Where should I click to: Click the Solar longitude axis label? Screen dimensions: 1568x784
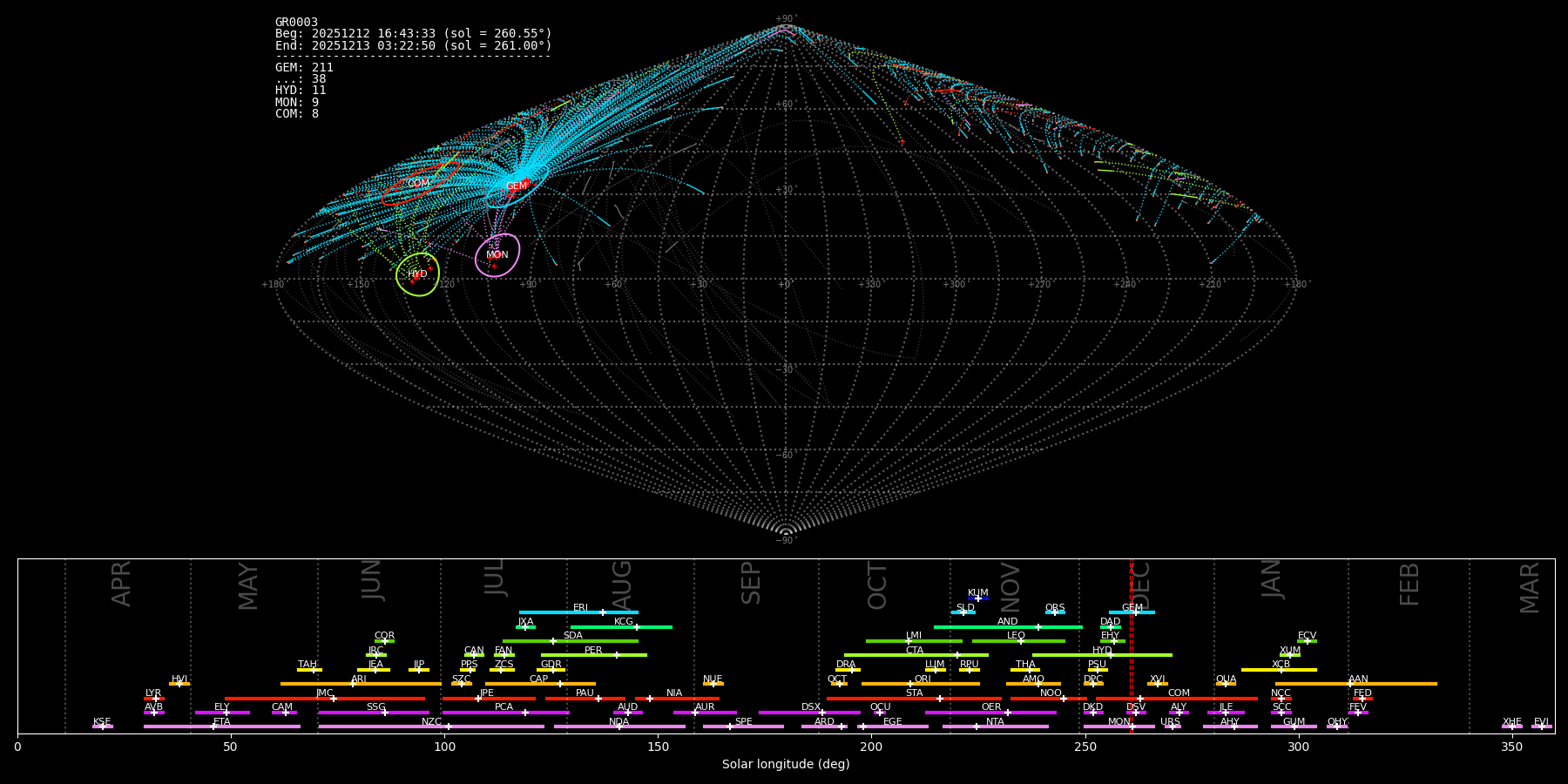[785, 765]
